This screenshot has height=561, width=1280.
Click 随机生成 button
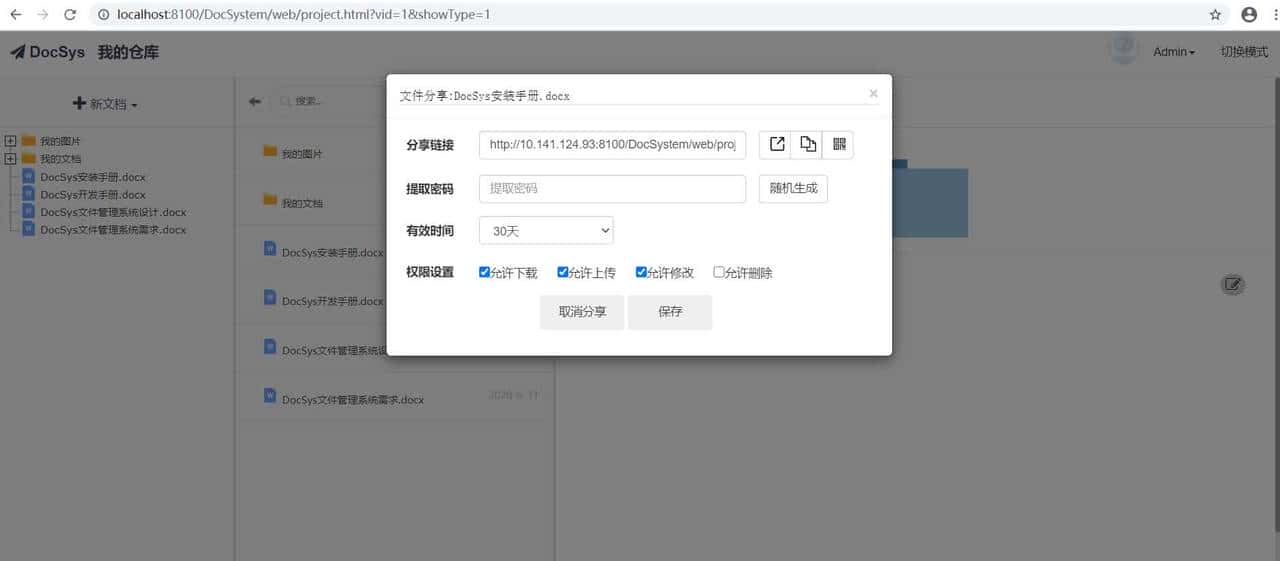793,188
